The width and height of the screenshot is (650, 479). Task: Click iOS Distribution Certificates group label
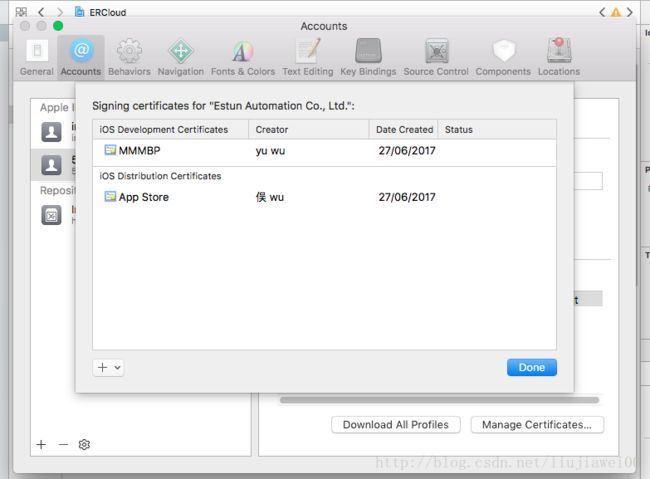point(160,176)
